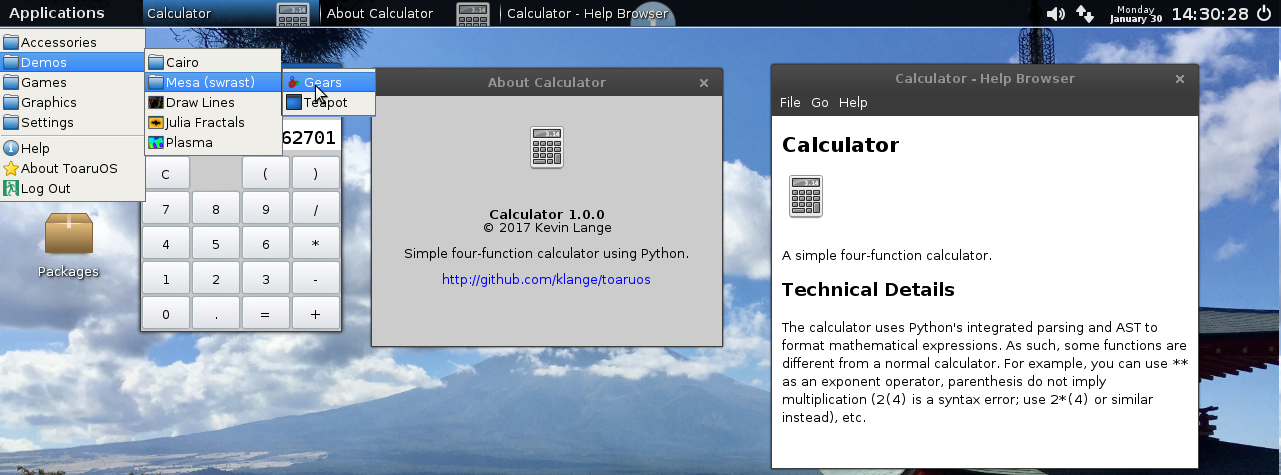Click calculator key 8
Image resolution: width=1281 pixels, height=475 pixels.
tap(216, 209)
